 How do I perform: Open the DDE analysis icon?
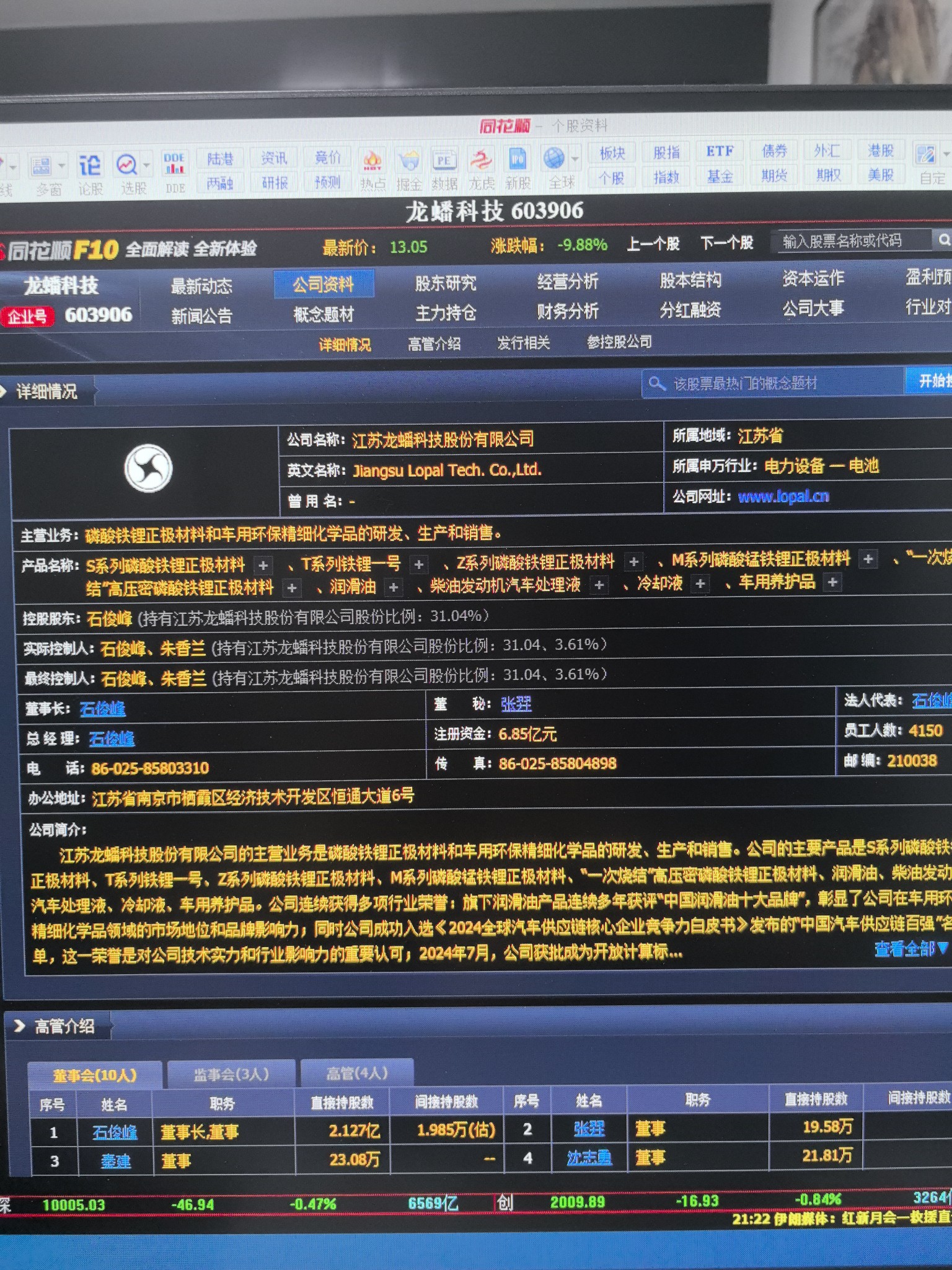point(175,174)
